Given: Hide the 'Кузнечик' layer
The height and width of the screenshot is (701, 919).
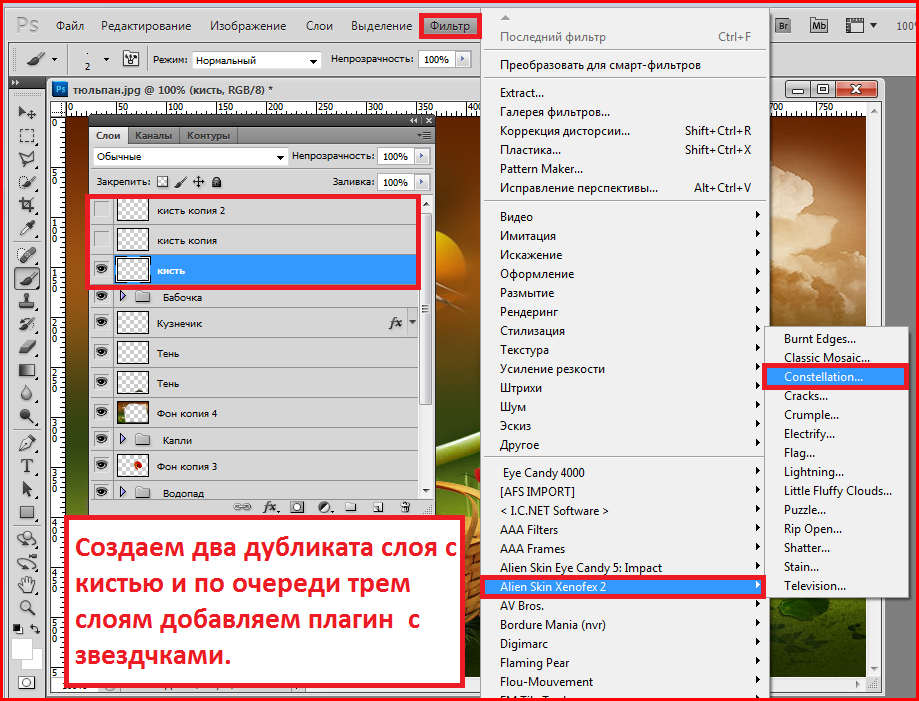Looking at the screenshot, I should [102, 322].
